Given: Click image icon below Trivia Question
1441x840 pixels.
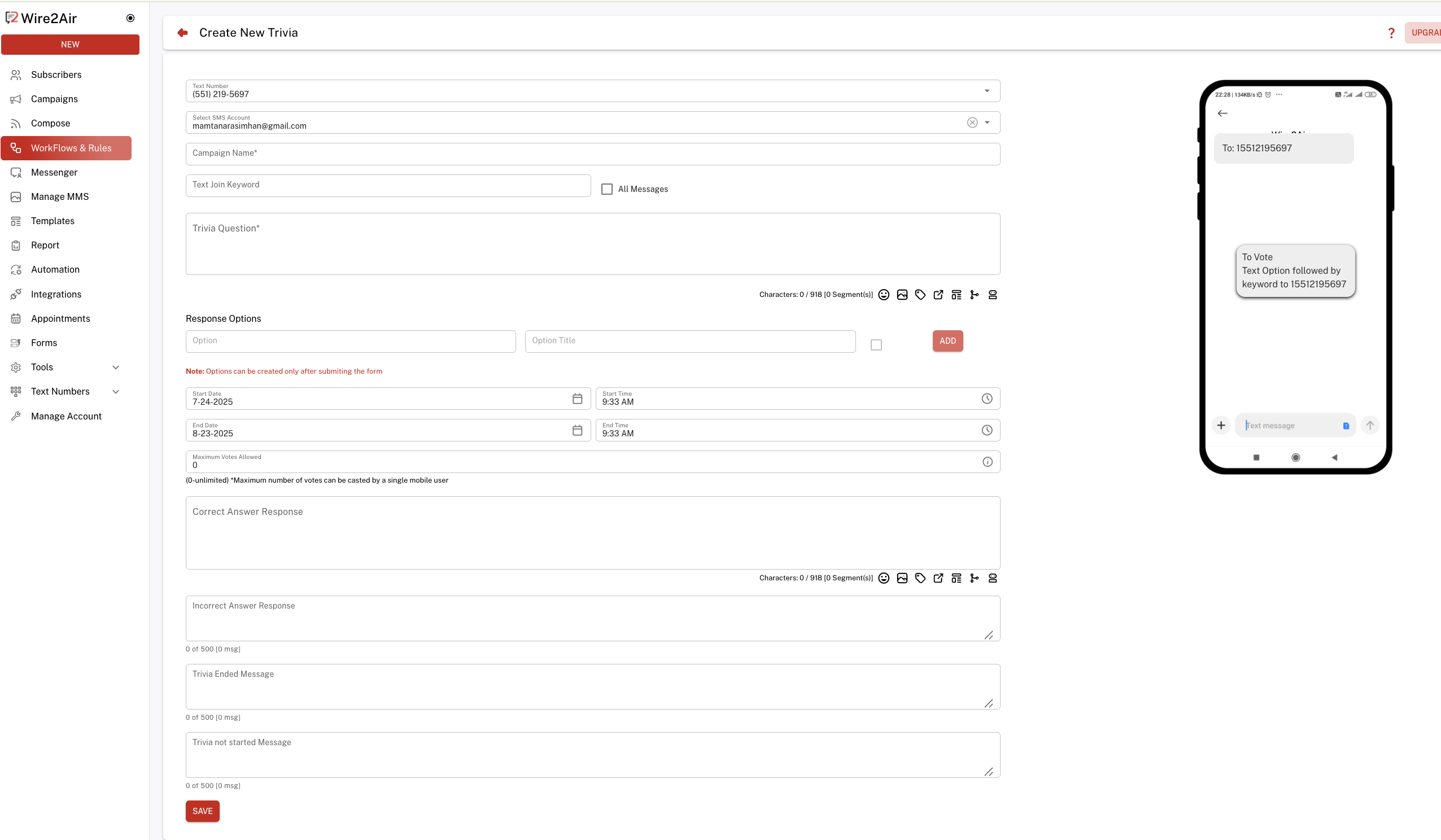Looking at the screenshot, I should tap(902, 295).
